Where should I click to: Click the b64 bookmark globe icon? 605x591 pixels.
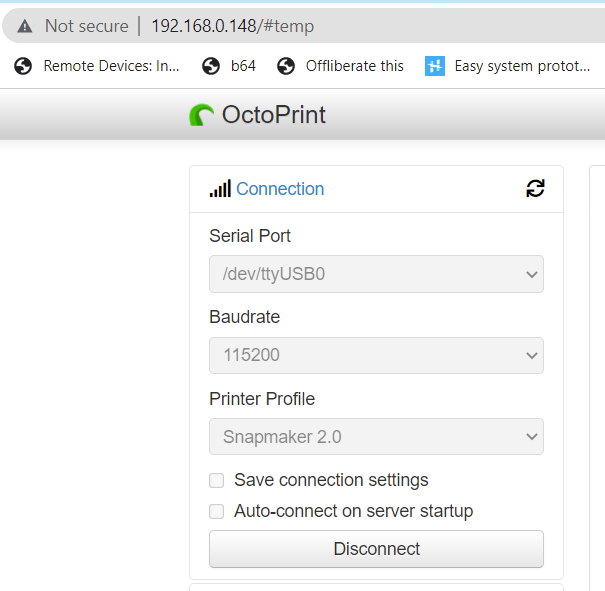(211, 66)
